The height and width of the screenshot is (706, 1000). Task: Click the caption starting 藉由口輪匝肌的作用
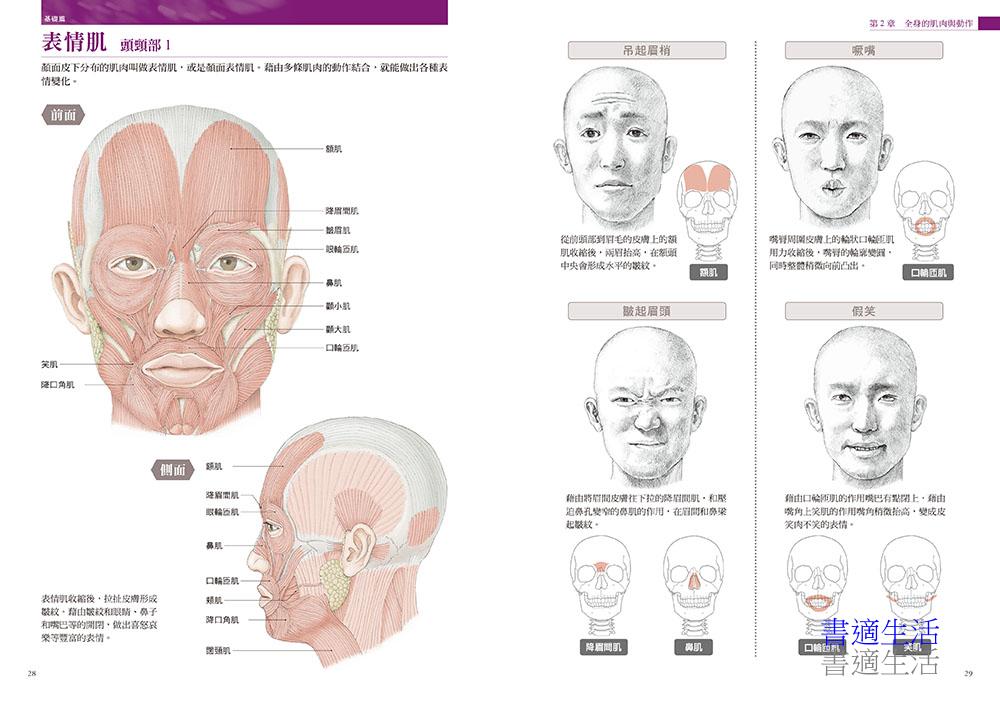865,511
